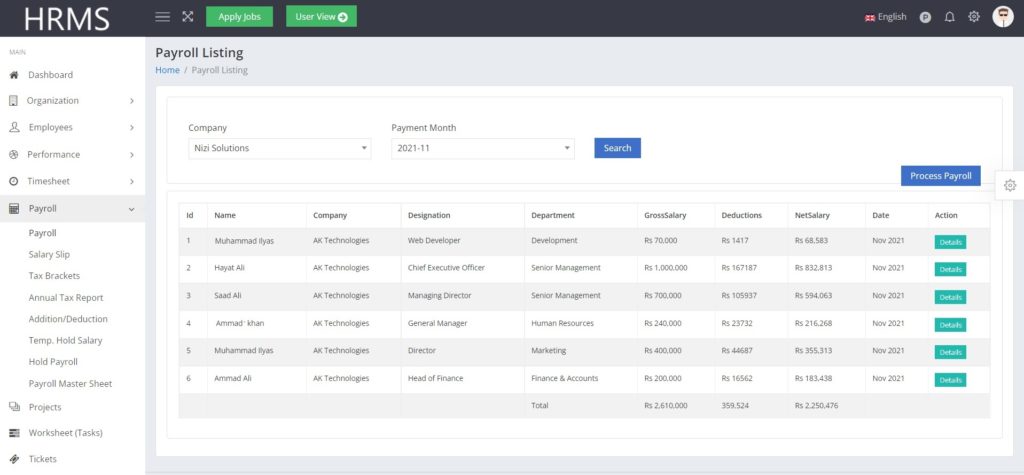The height and width of the screenshot is (475, 1024).
Task: Open Temp. Hold Salary
Action: [65, 340]
